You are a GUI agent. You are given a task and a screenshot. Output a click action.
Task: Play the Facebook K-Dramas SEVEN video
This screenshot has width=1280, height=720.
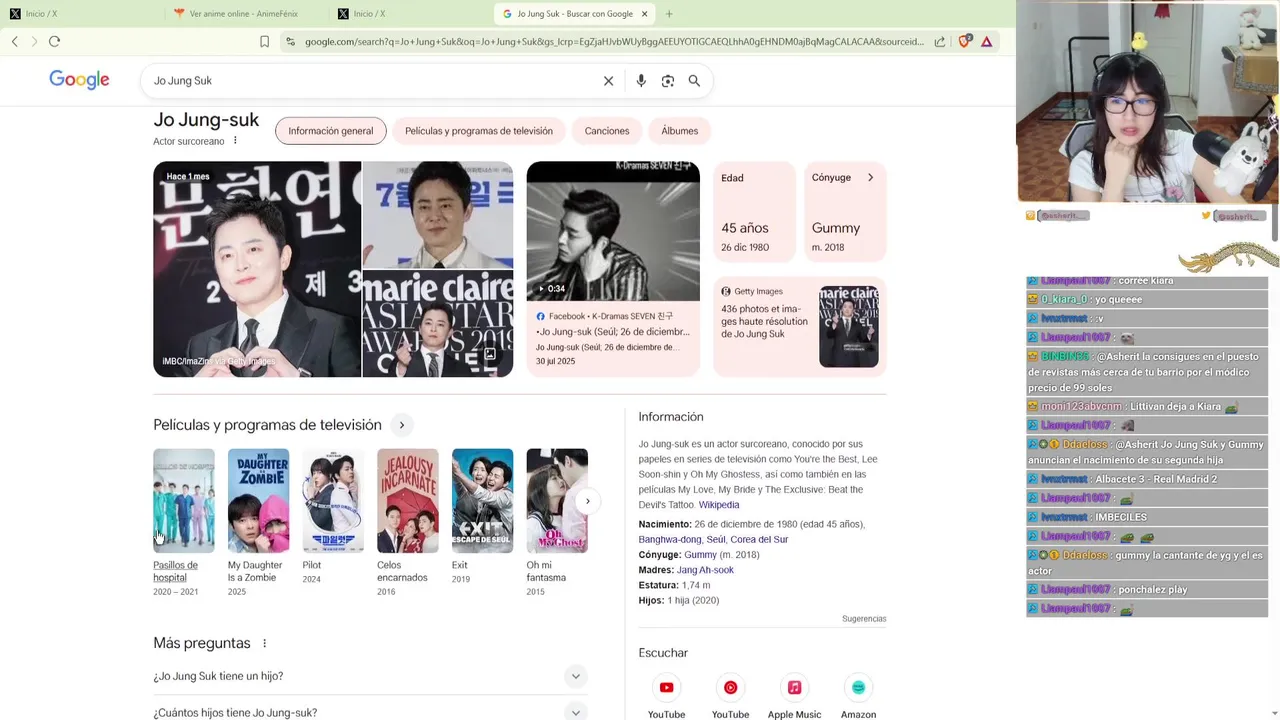click(x=613, y=231)
